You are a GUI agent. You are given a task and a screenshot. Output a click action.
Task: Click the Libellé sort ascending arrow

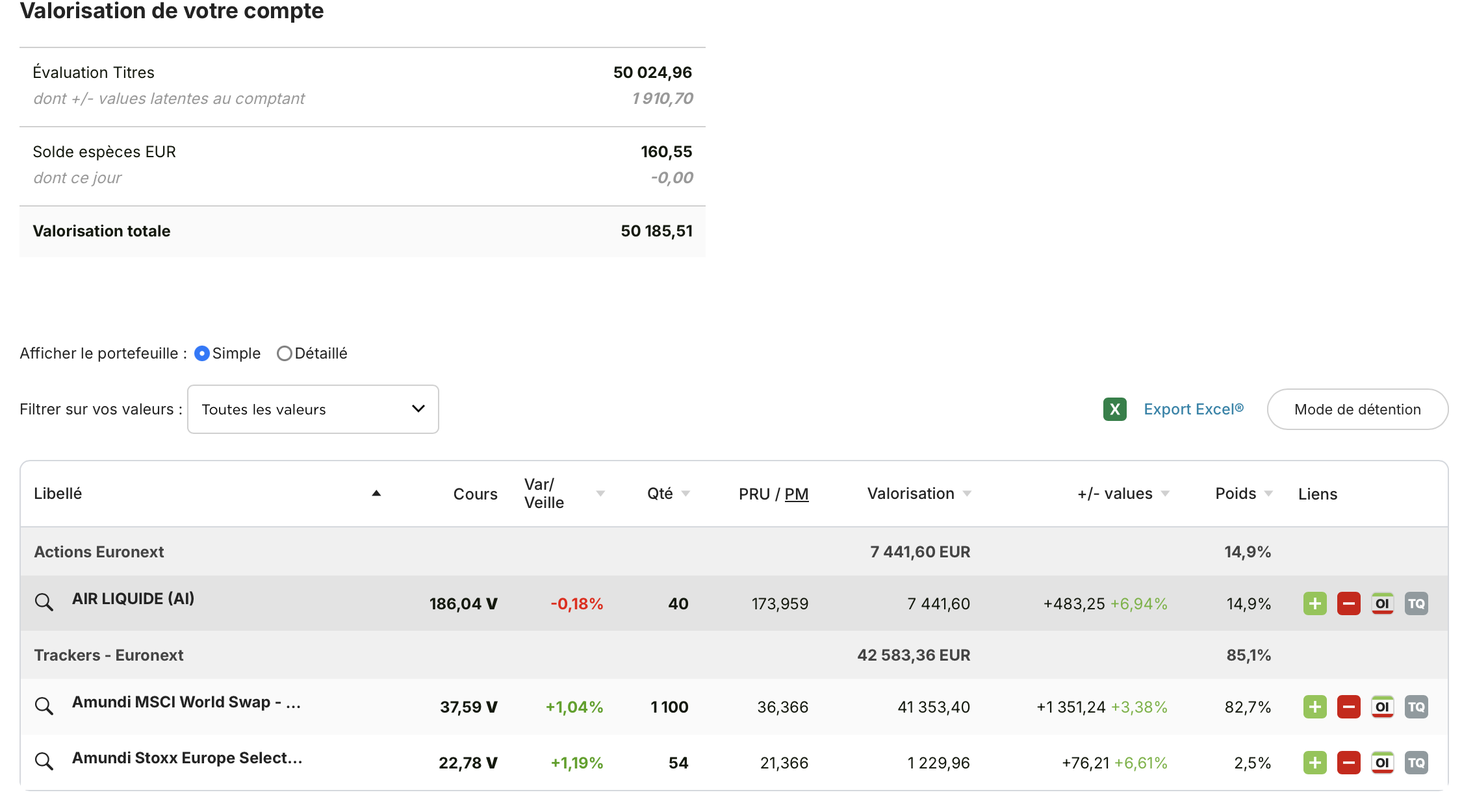point(376,494)
